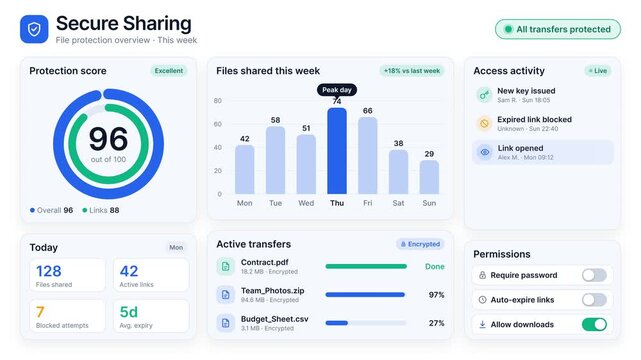Enable the Require password toggle
The width and height of the screenshot is (641, 360).
click(x=594, y=275)
